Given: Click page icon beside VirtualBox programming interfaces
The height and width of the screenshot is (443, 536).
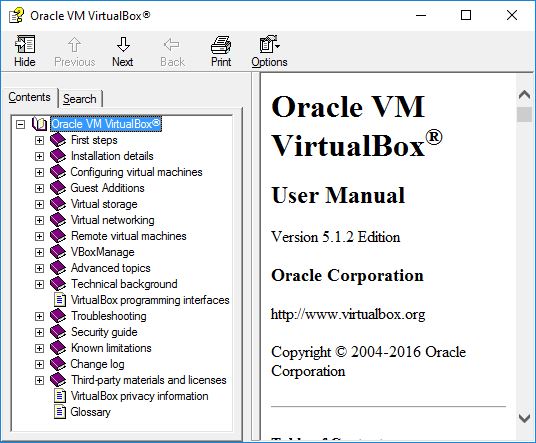Looking at the screenshot, I should click(x=60, y=300).
